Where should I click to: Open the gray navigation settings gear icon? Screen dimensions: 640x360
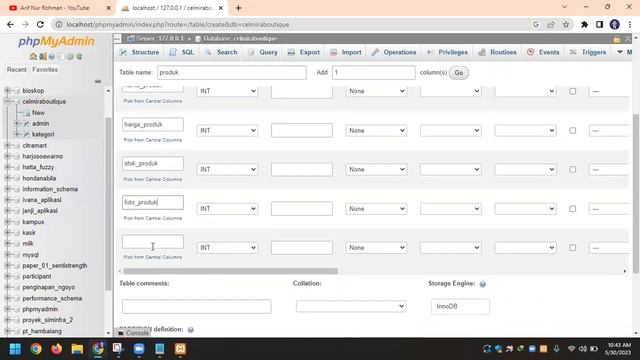click(x=70, y=56)
